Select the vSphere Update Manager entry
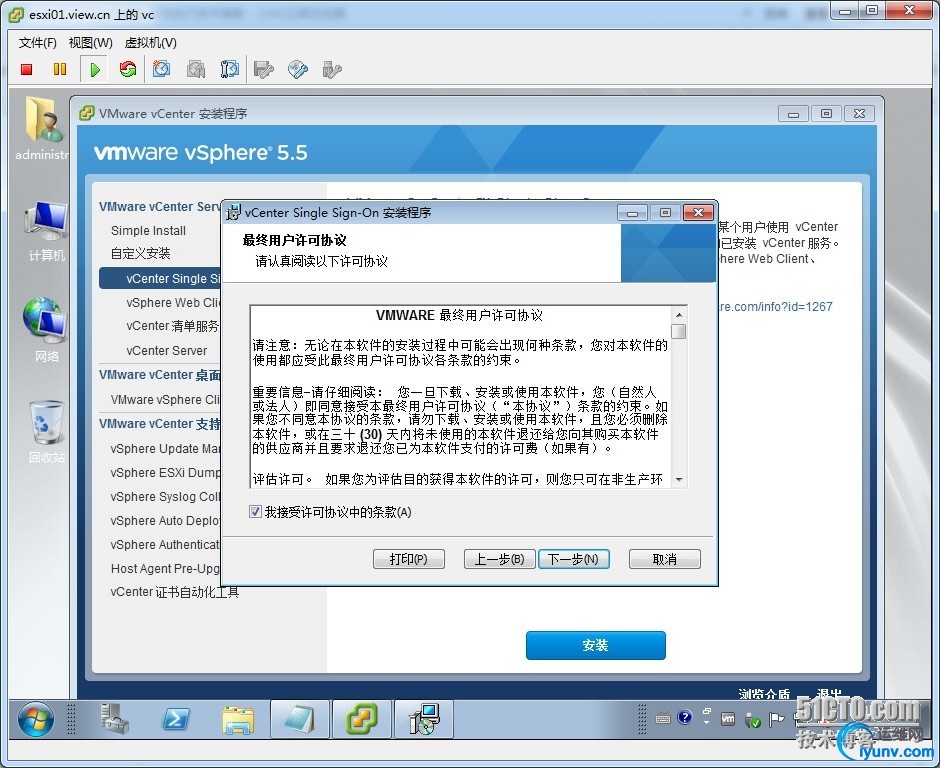940x768 pixels. (x=165, y=448)
